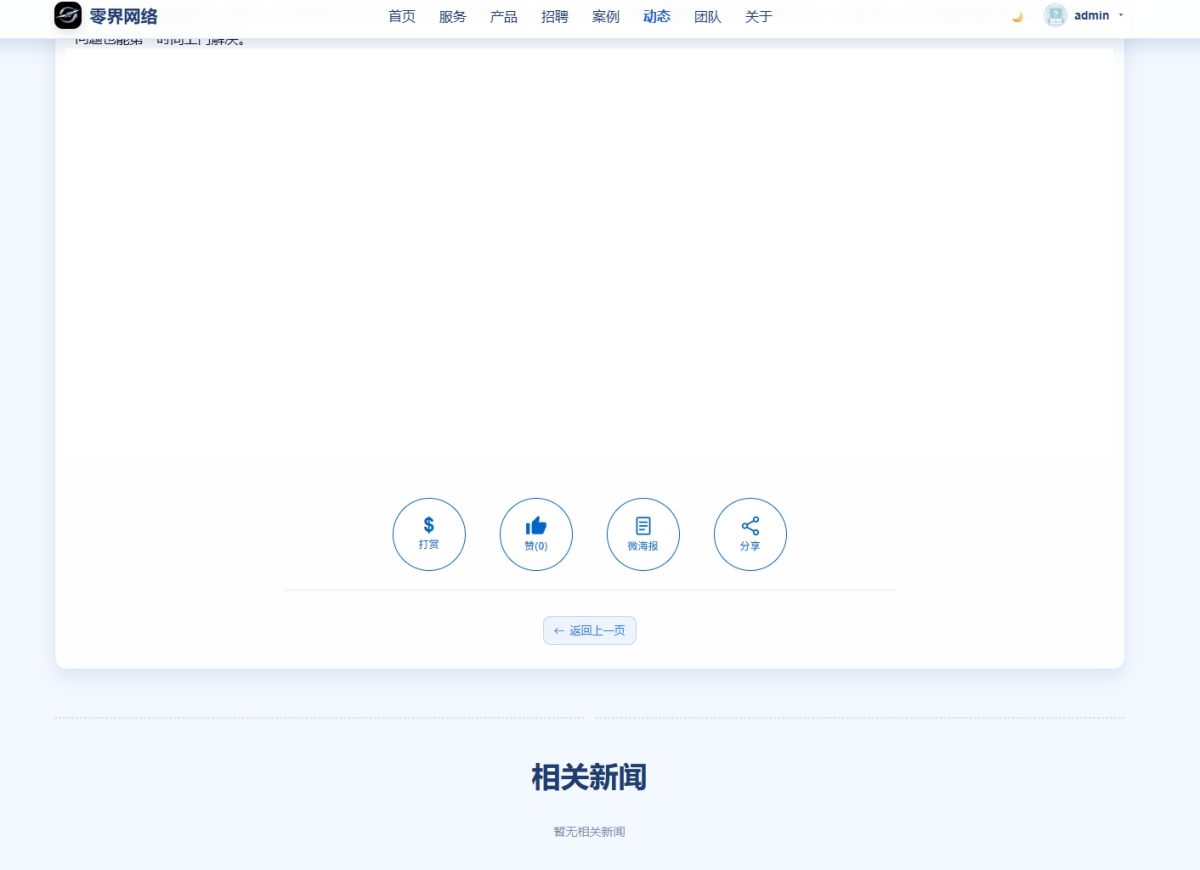This screenshot has width=1200, height=870.
Task: Click the 零界网络 logo icon
Action: point(68,16)
